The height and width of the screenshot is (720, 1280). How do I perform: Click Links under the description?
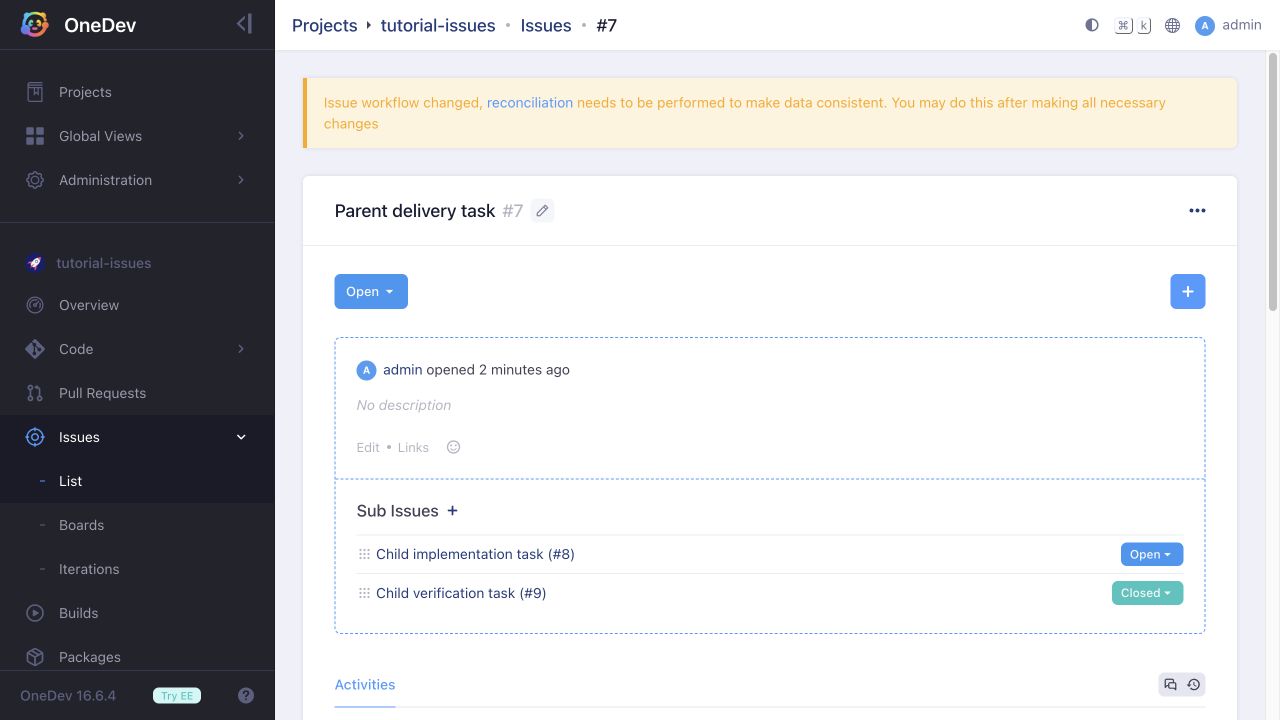click(x=413, y=447)
